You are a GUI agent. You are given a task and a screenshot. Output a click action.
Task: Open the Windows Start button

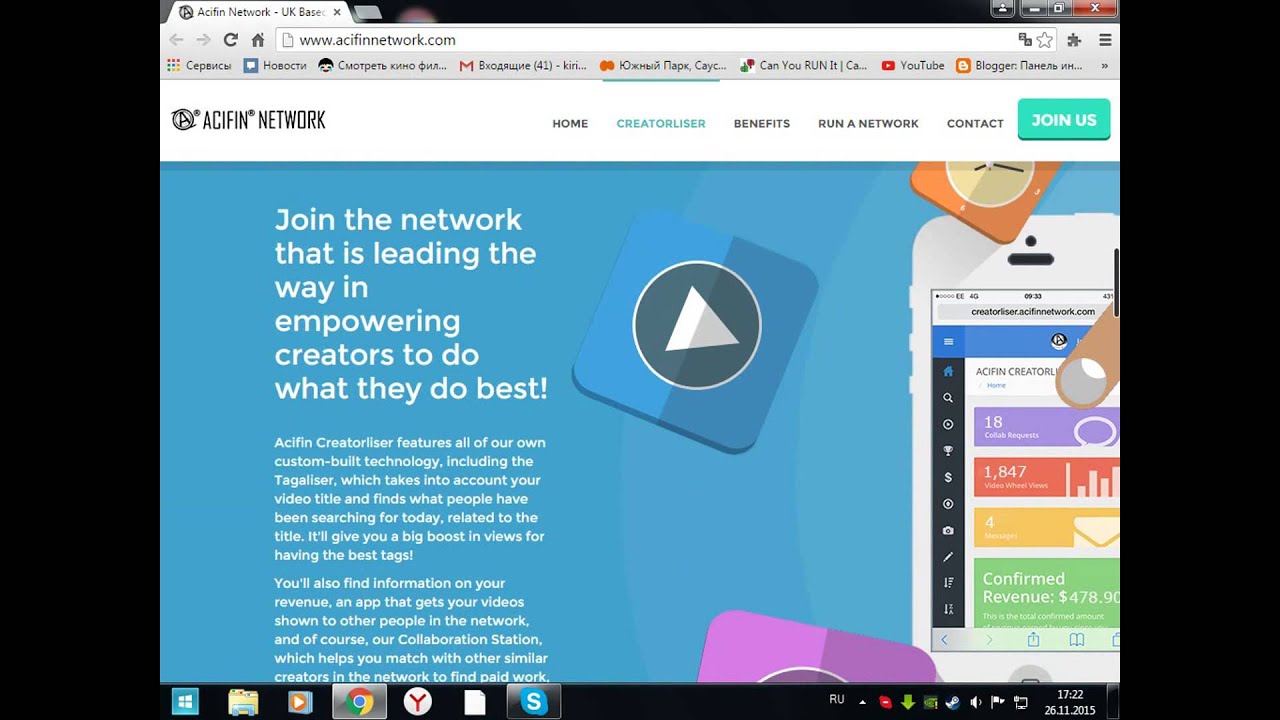(185, 702)
